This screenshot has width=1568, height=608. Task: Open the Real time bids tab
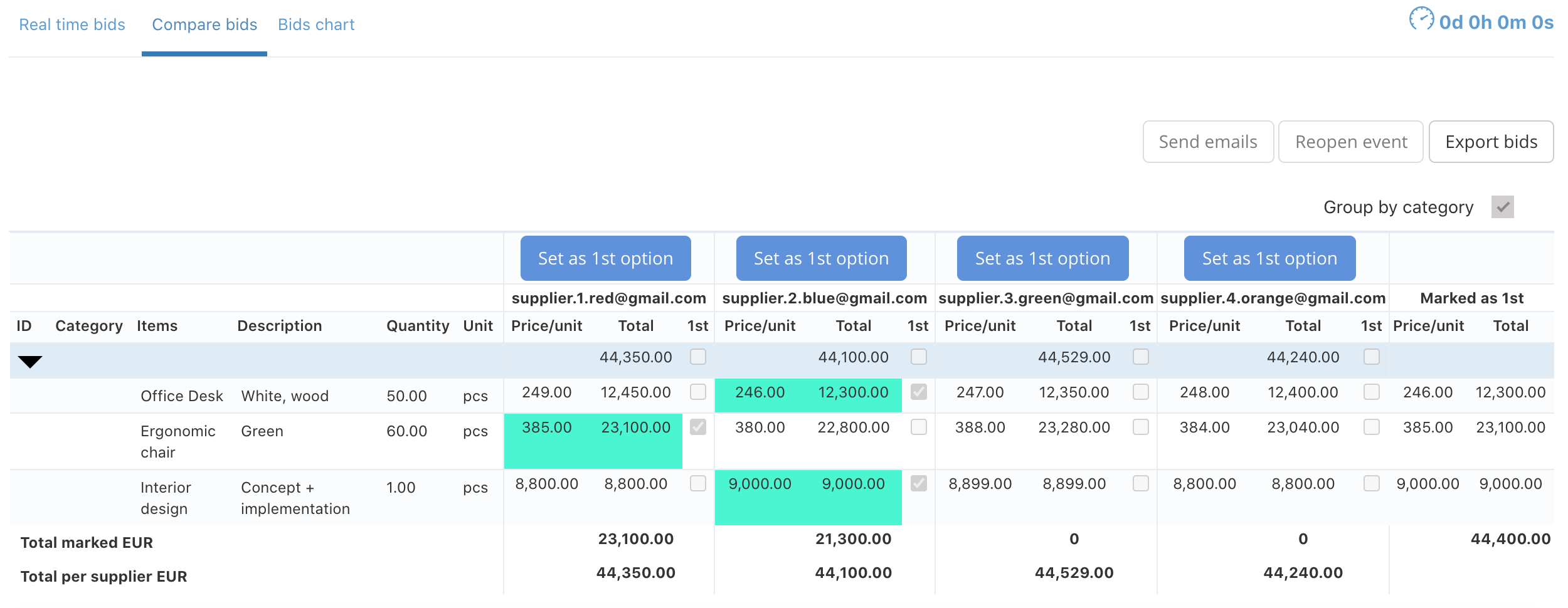pos(72,24)
